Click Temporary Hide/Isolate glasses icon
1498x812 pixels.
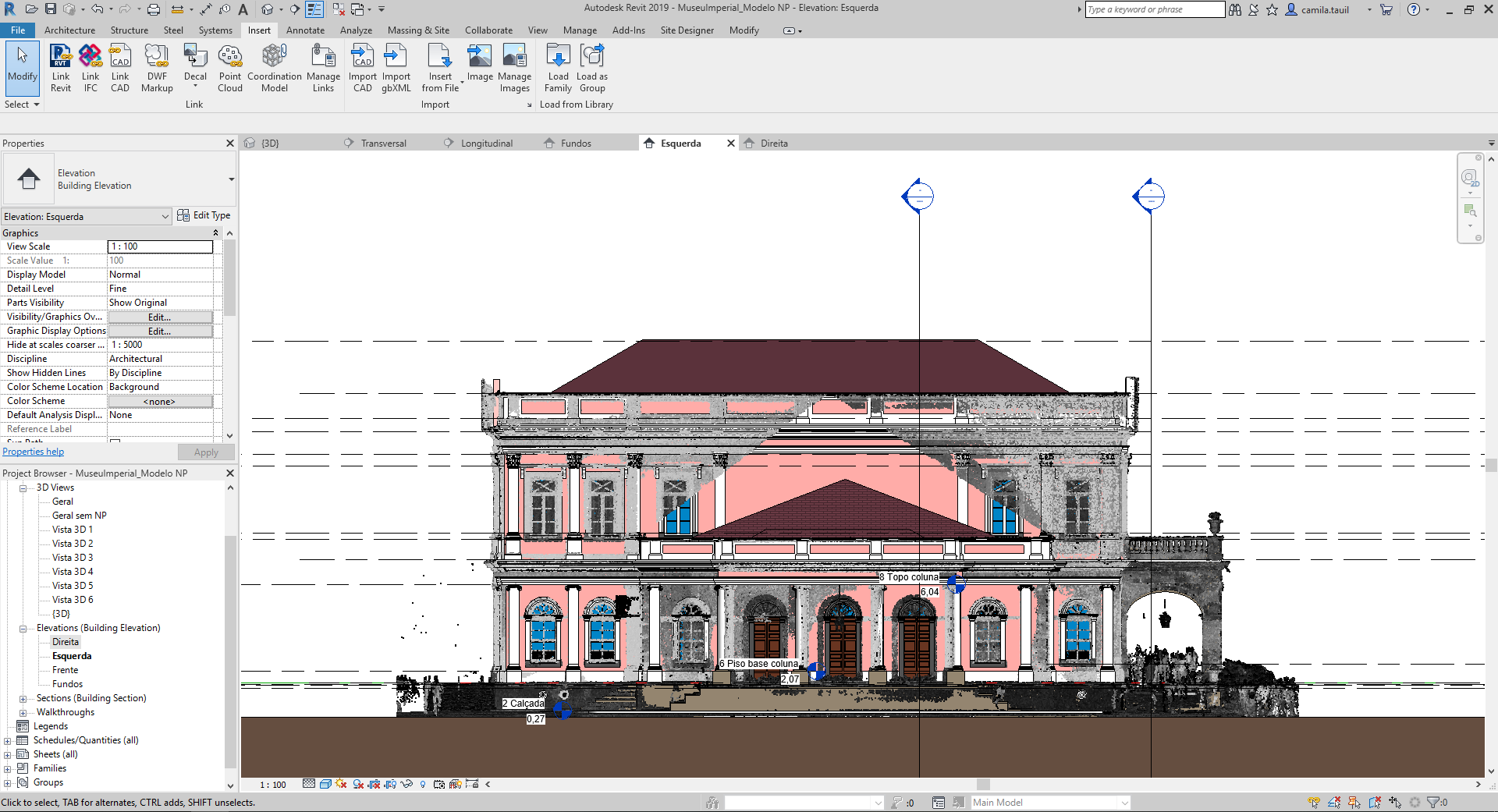pyautogui.click(x=406, y=785)
